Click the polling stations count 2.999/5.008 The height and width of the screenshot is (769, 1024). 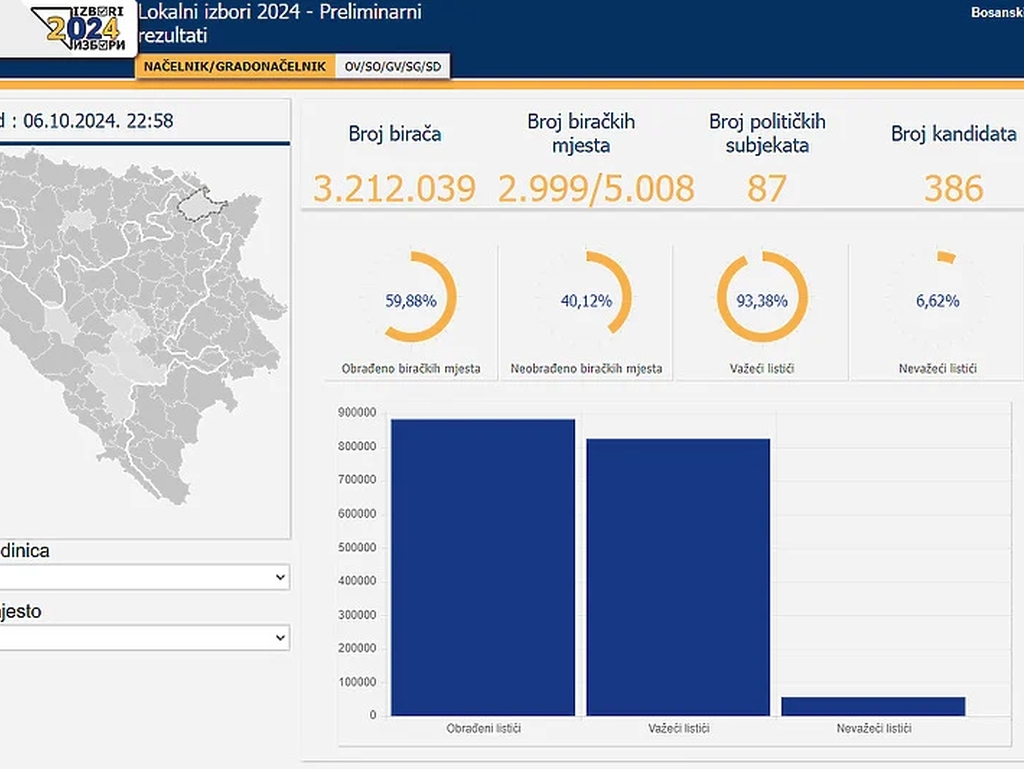pyautogui.click(x=596, y=188)
